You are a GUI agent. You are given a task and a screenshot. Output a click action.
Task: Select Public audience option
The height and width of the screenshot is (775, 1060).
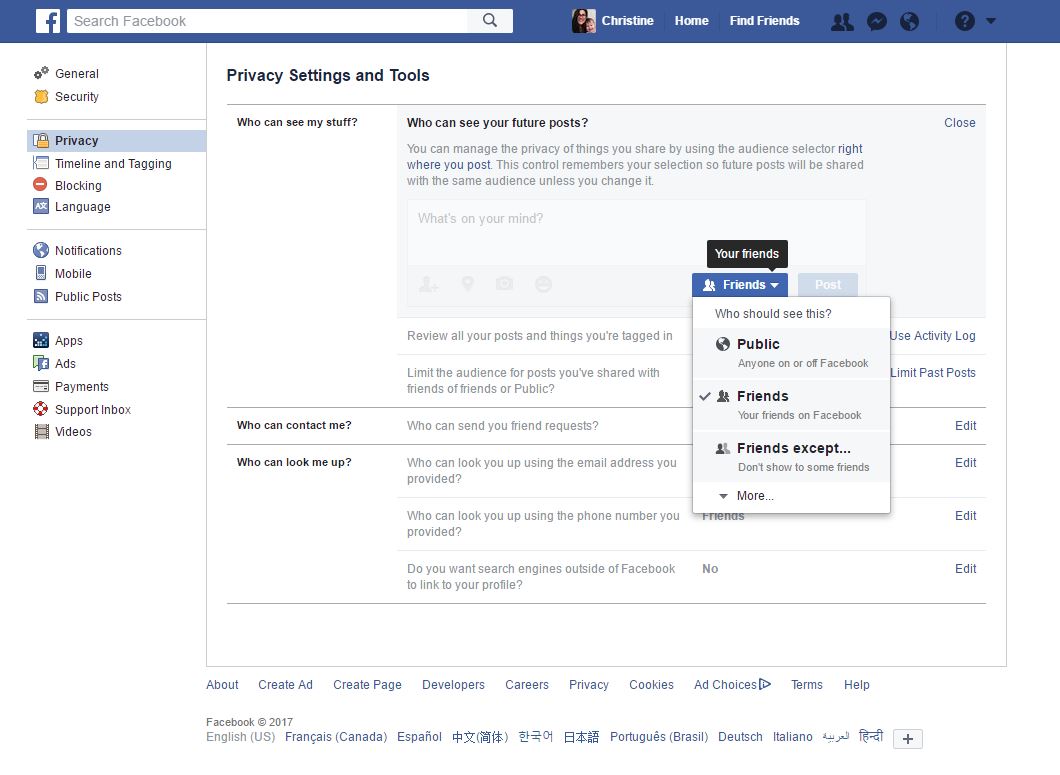pos(791,353)
